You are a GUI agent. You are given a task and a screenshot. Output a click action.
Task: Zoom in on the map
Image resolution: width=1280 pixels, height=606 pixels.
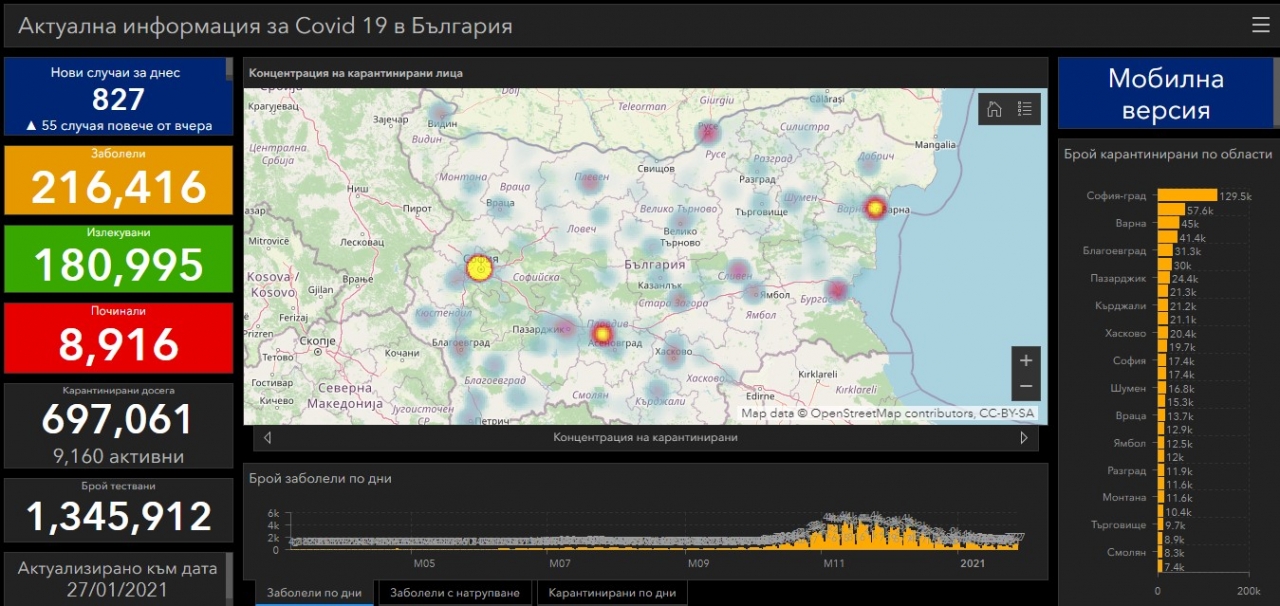[x=1025, y=360]
